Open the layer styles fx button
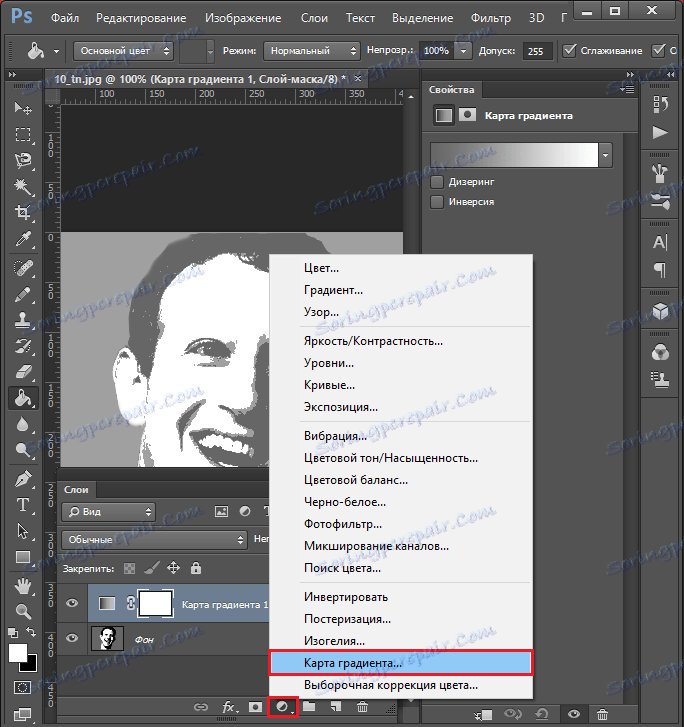Image resolution: width=684 pixels, height=727 pixels. coord(229,707)
